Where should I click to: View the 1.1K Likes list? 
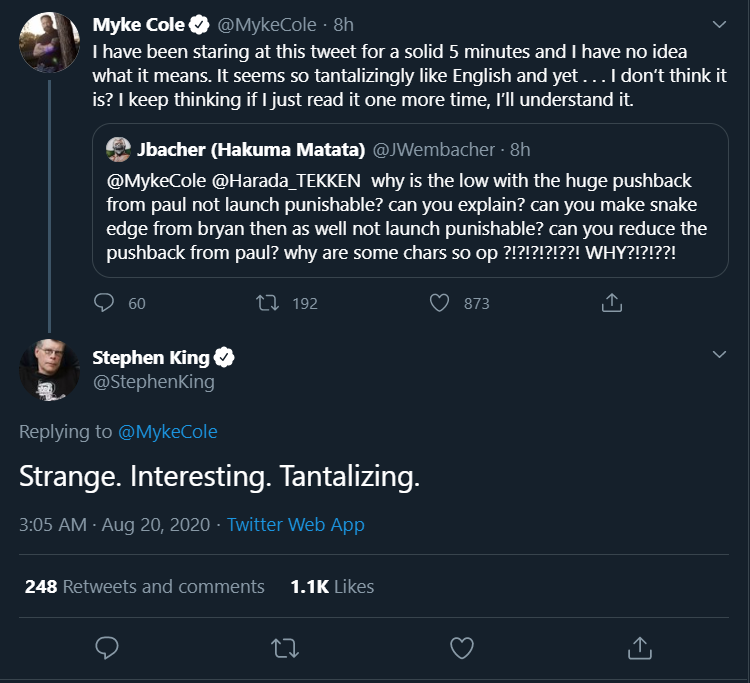(x=332, y=586)
